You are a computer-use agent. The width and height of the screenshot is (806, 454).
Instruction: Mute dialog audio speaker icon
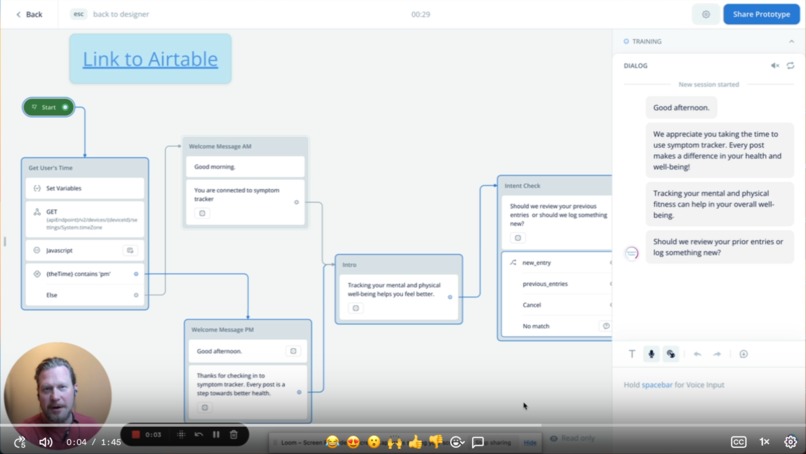(775, 65)
